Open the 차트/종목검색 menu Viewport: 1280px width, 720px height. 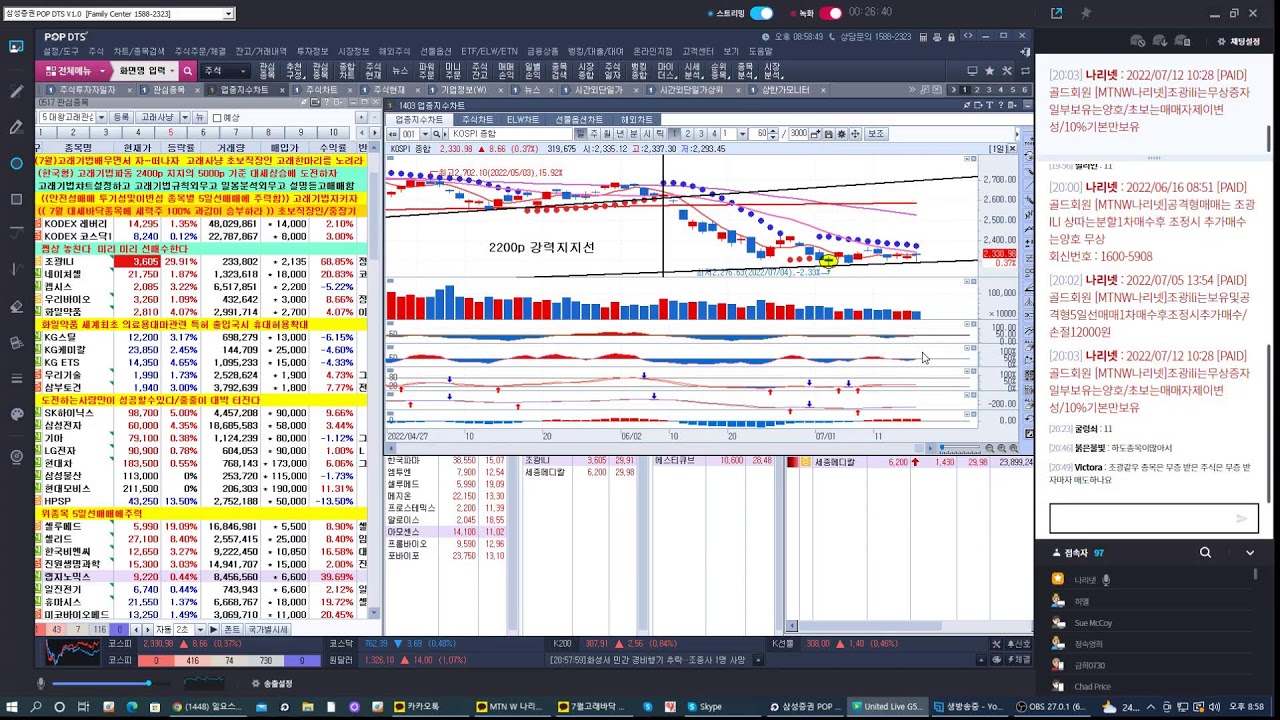[139, 51]
